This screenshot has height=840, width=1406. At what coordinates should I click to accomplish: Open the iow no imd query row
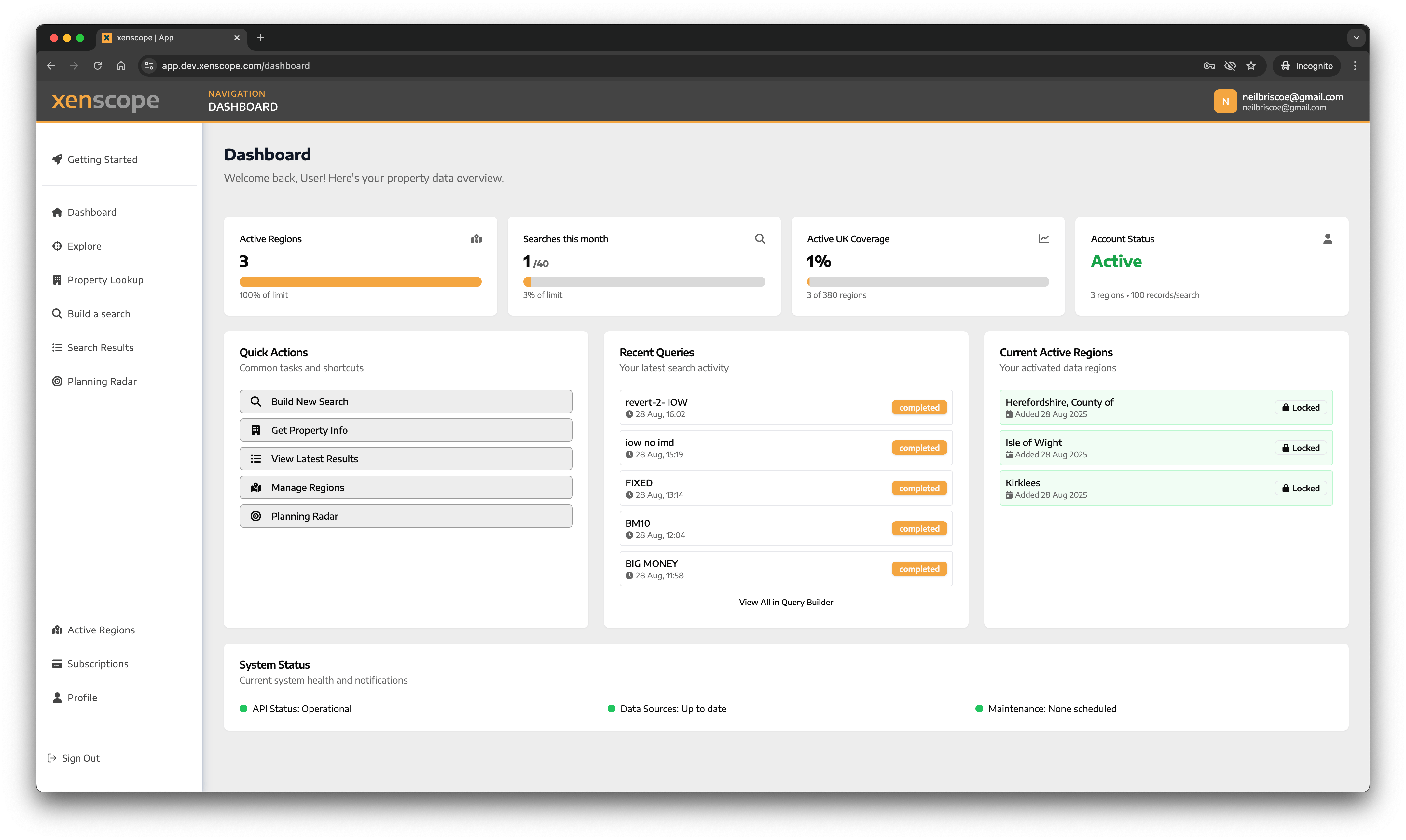click(786, 448)
